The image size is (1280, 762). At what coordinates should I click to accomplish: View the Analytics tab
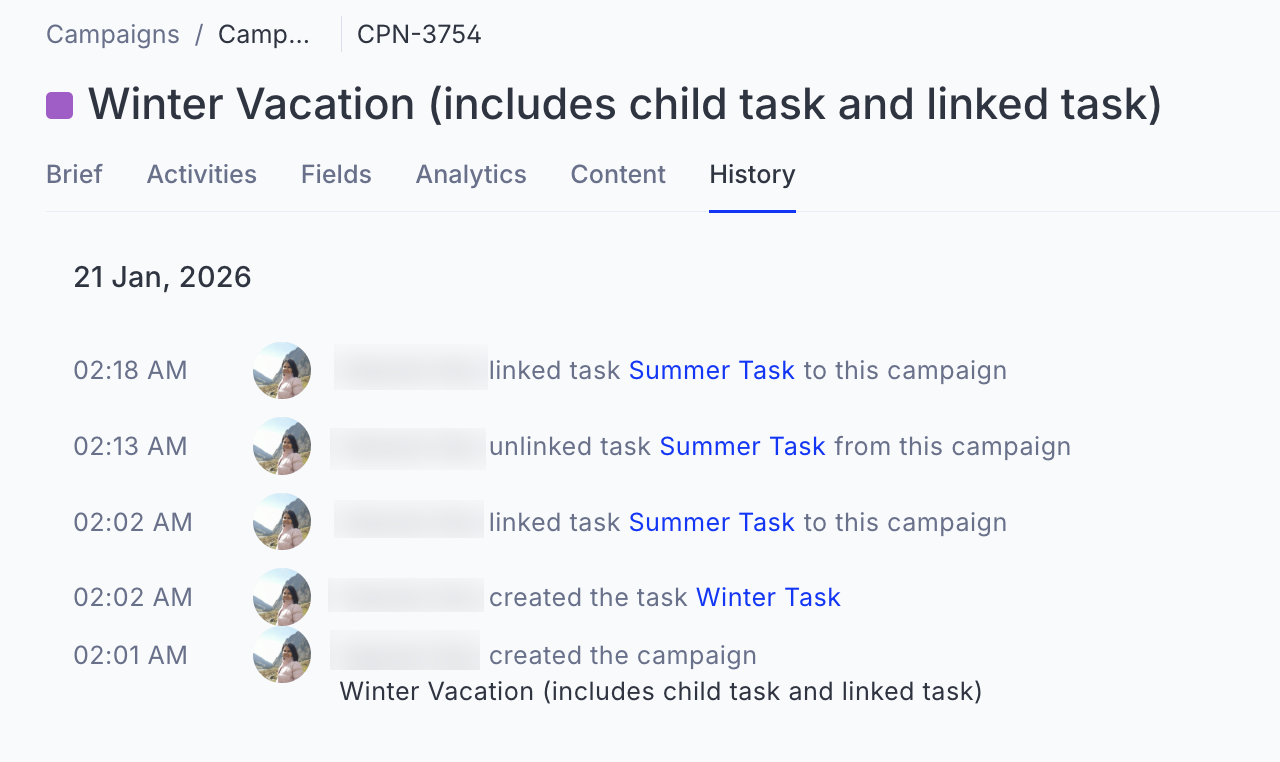471,174
